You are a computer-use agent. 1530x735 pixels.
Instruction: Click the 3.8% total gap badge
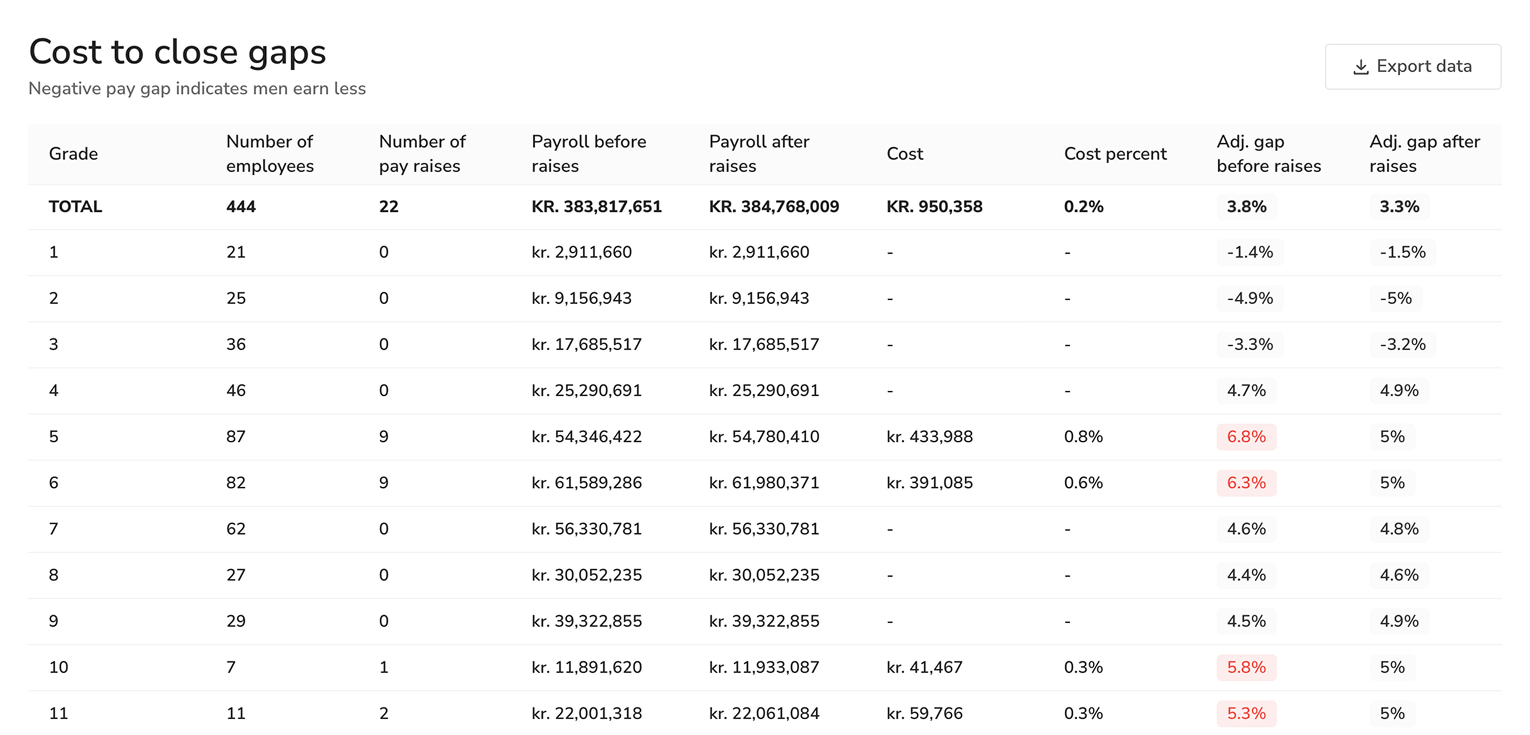(1246, 207)
